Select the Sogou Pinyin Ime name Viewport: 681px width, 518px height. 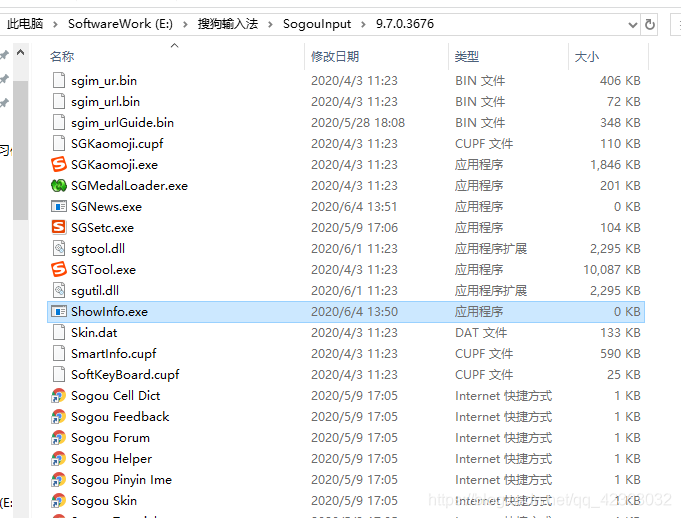pos(122,479)
